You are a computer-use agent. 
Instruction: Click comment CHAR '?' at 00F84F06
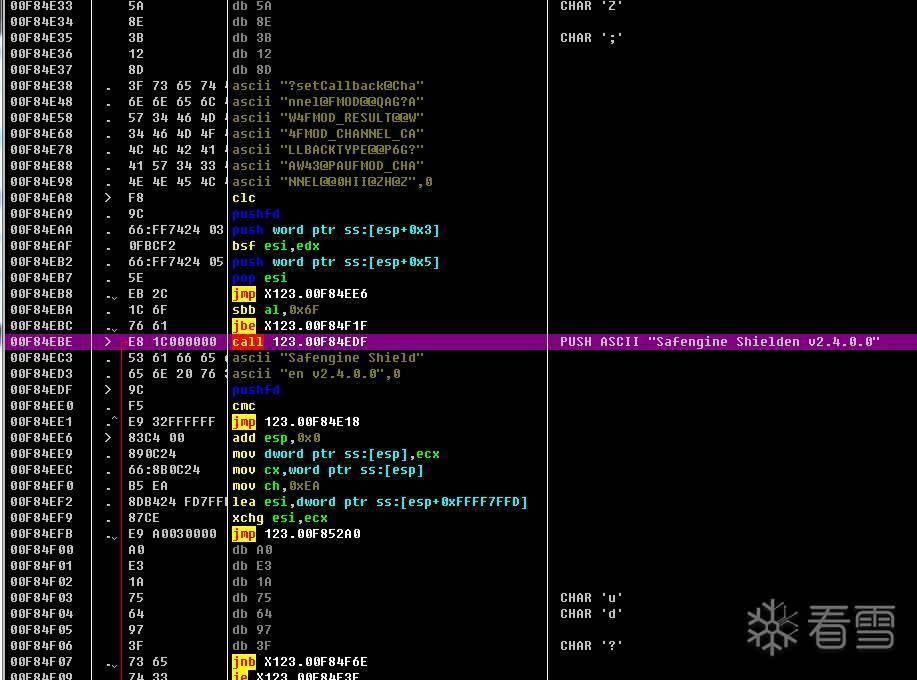coord(591,646)
